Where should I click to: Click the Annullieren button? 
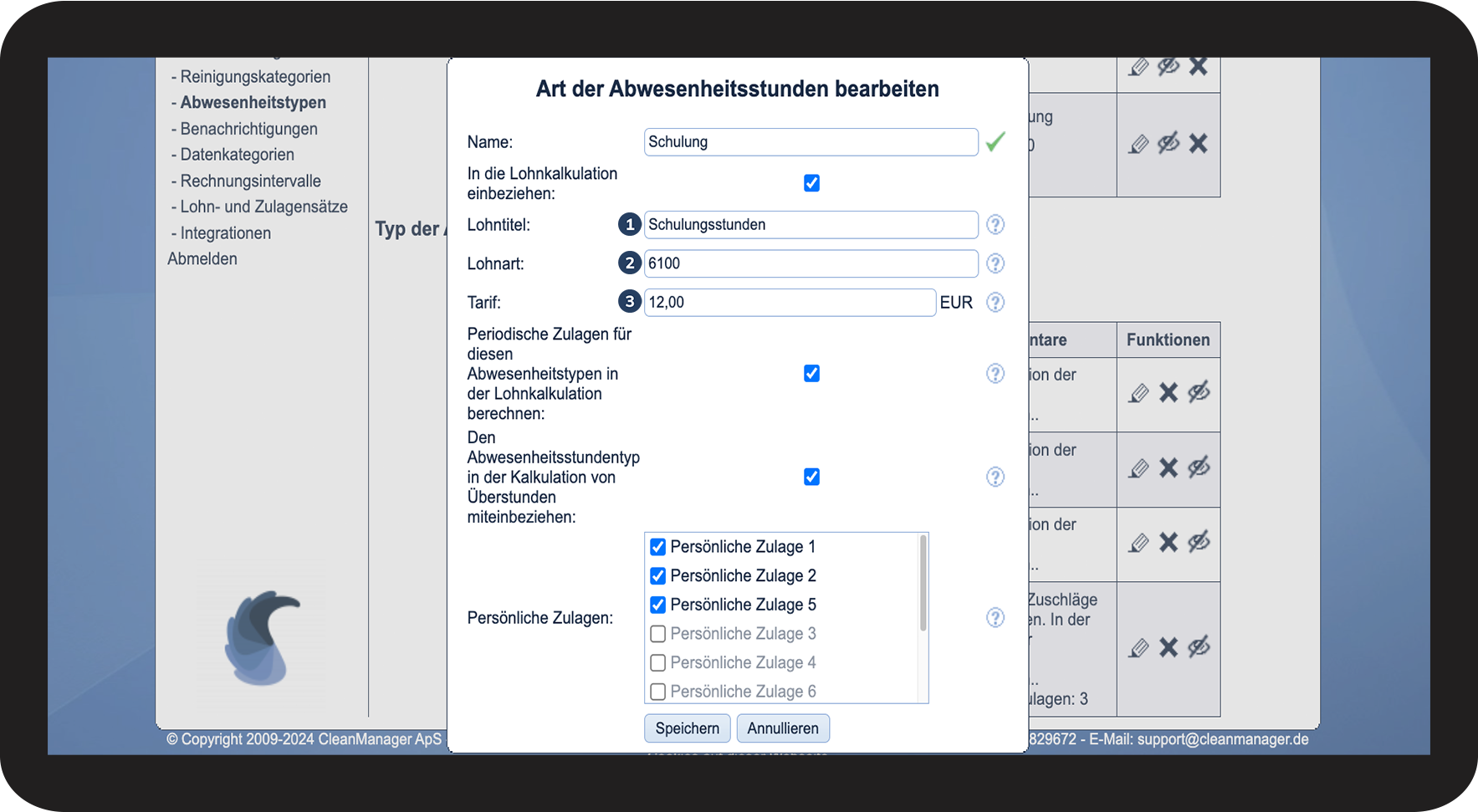pos(783,728)
